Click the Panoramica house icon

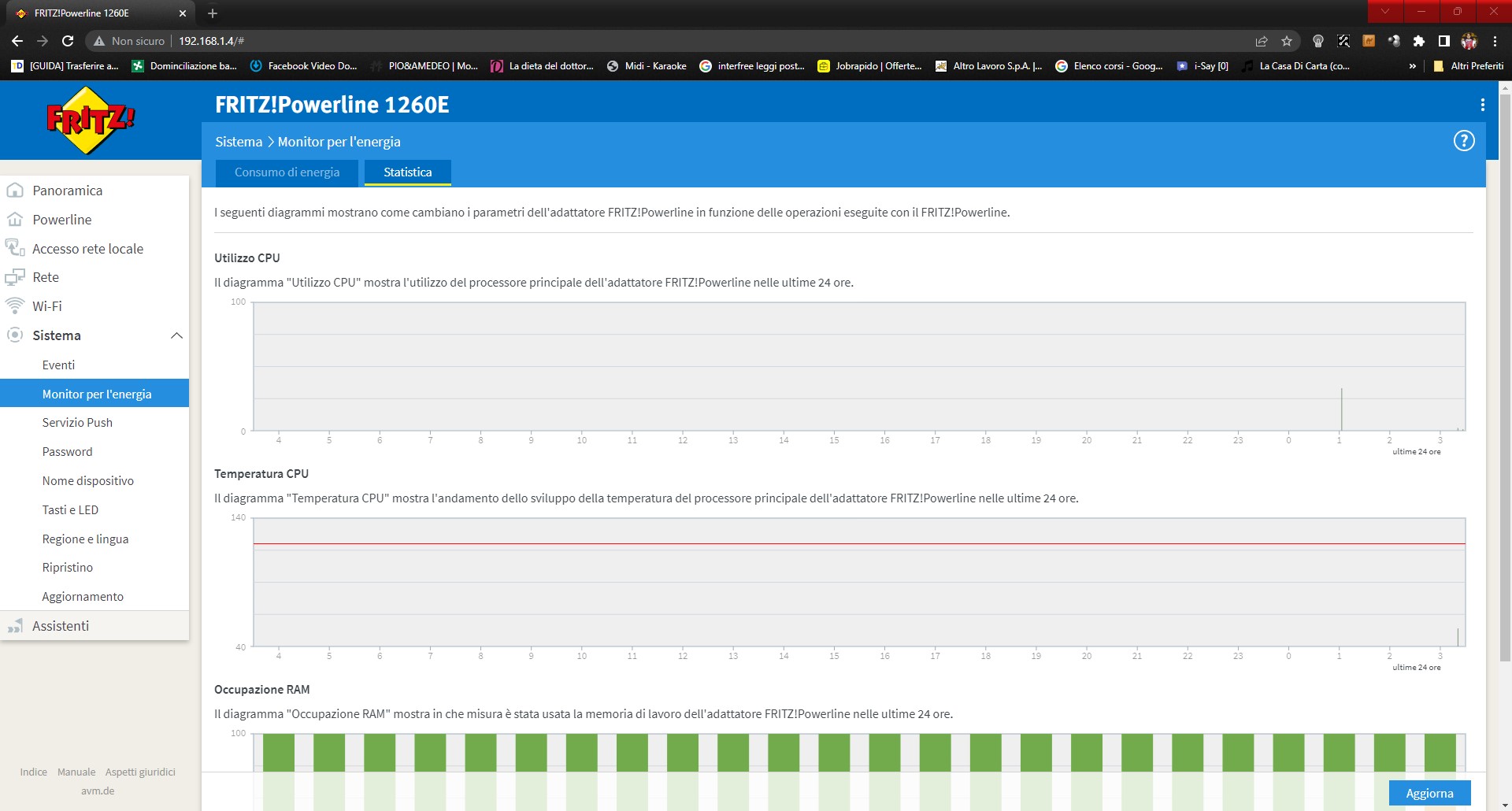pos(15,191)
